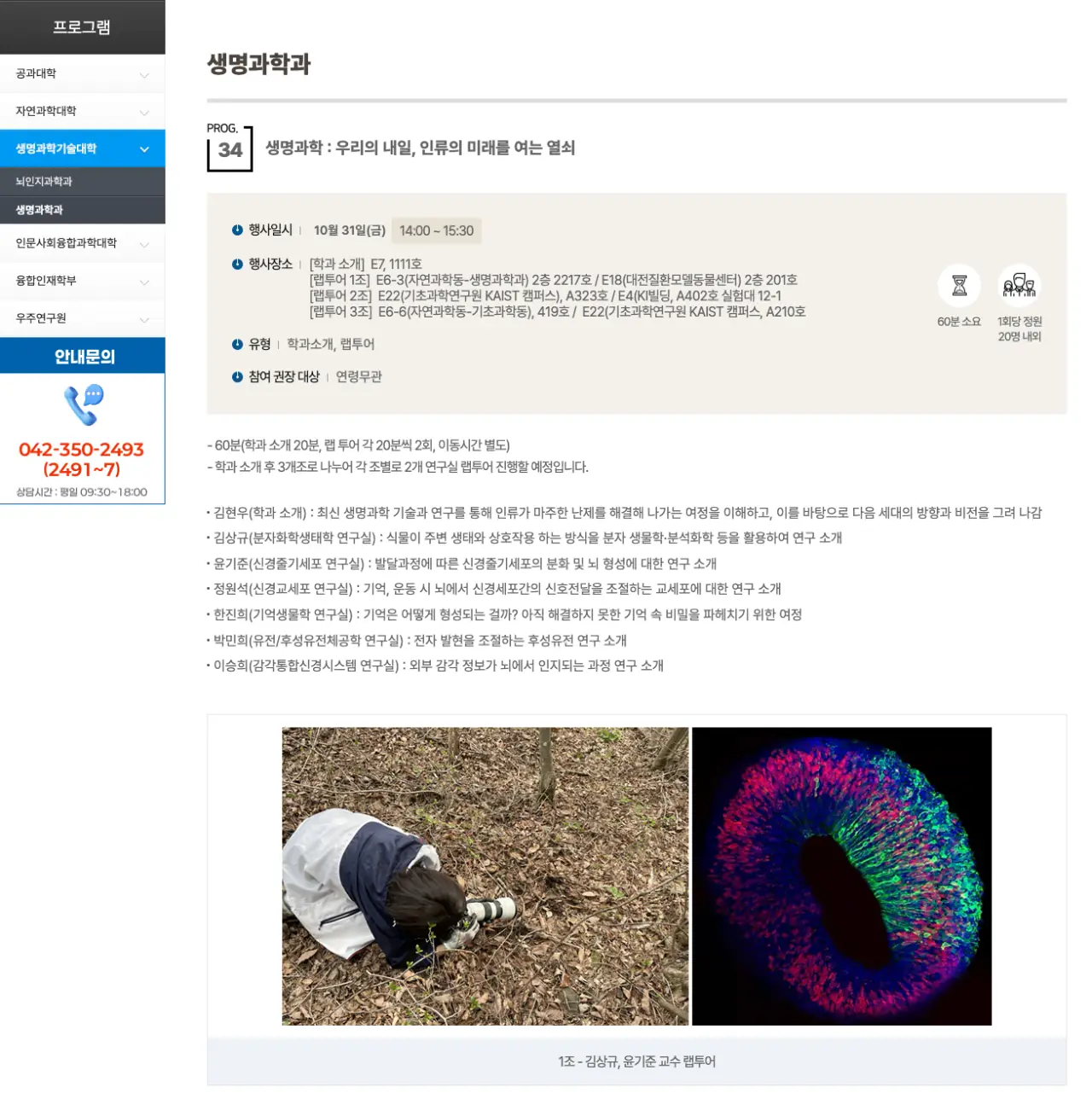Click the clock icon beside 유형

click(237, 344)
